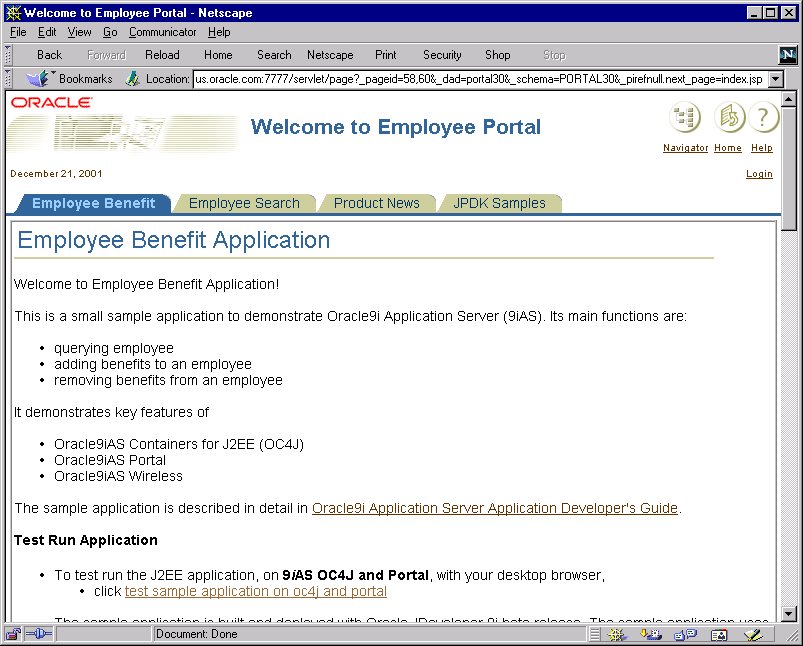
Task: Click the Home icon in portal header
Action: pos(729,117)
